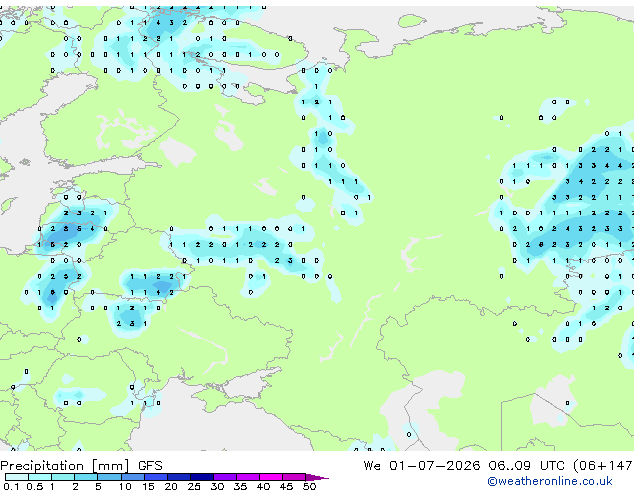This screenshot has width=634, height=490.
Task: Click the '40' legend scale label
Action: tap(263, 486)
